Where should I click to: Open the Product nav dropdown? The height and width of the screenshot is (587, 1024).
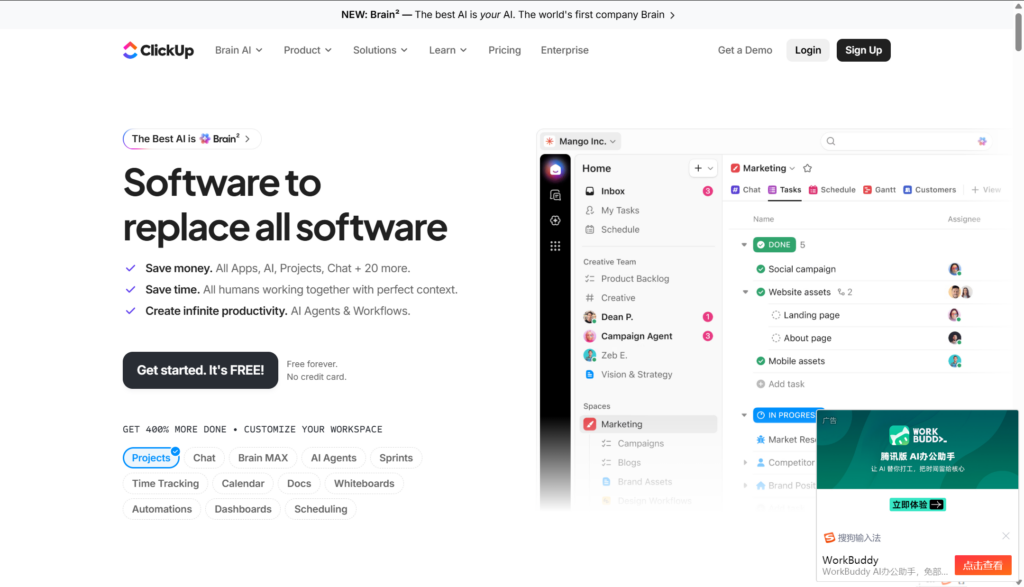point(308,50)
